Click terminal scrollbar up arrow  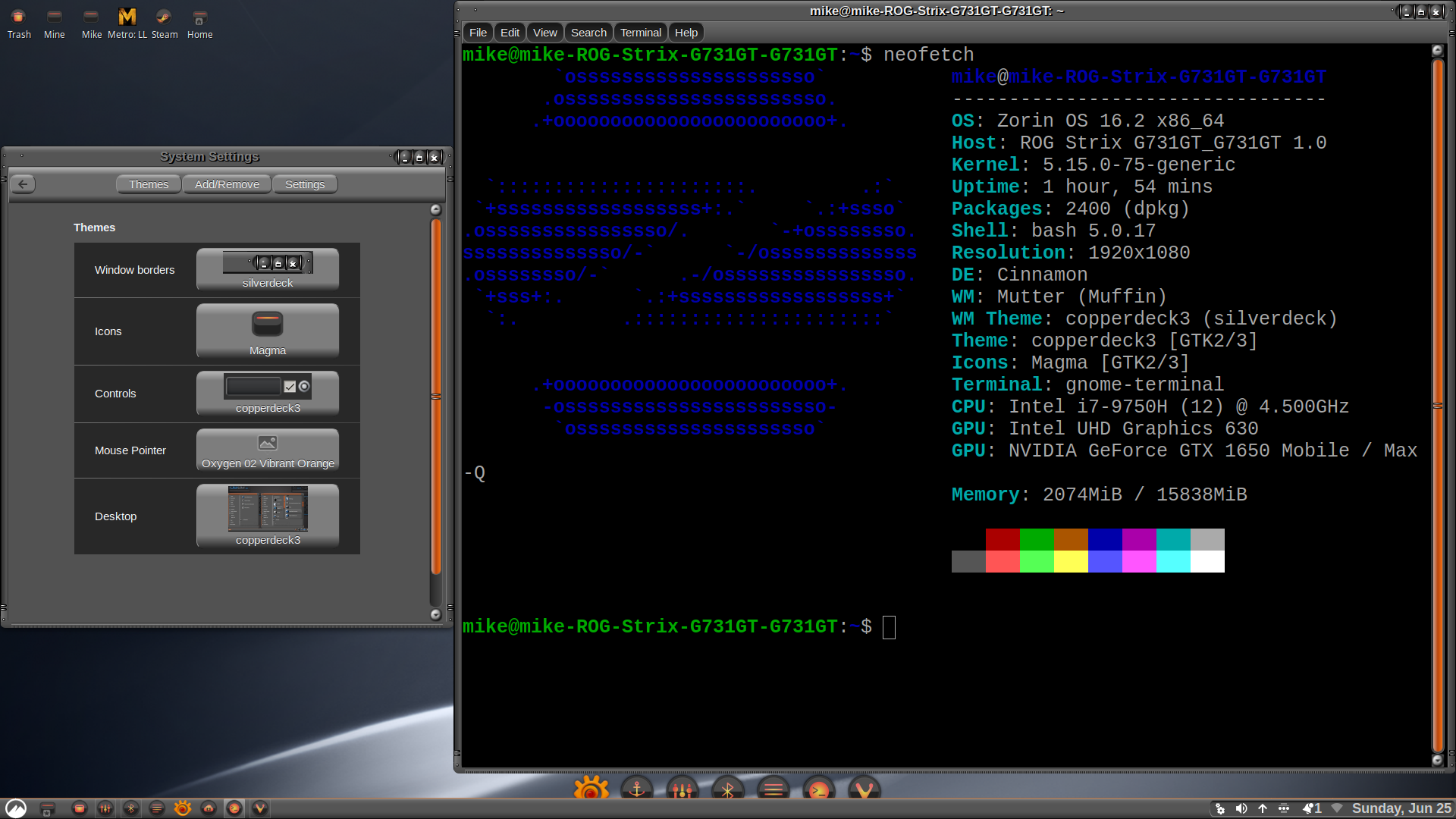1437,51
